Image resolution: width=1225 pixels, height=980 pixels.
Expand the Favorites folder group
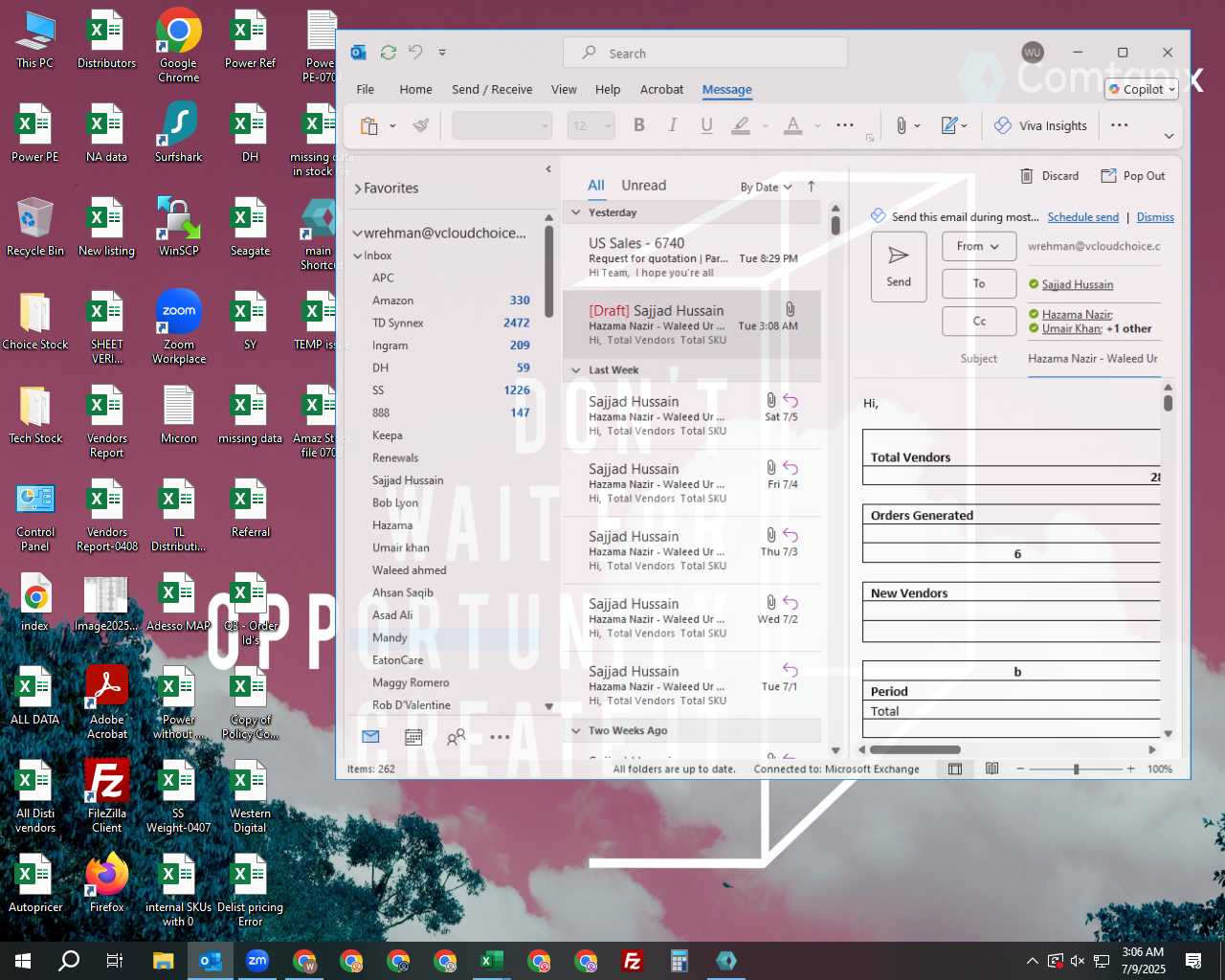pyautogui.click(x=357, y=189)
